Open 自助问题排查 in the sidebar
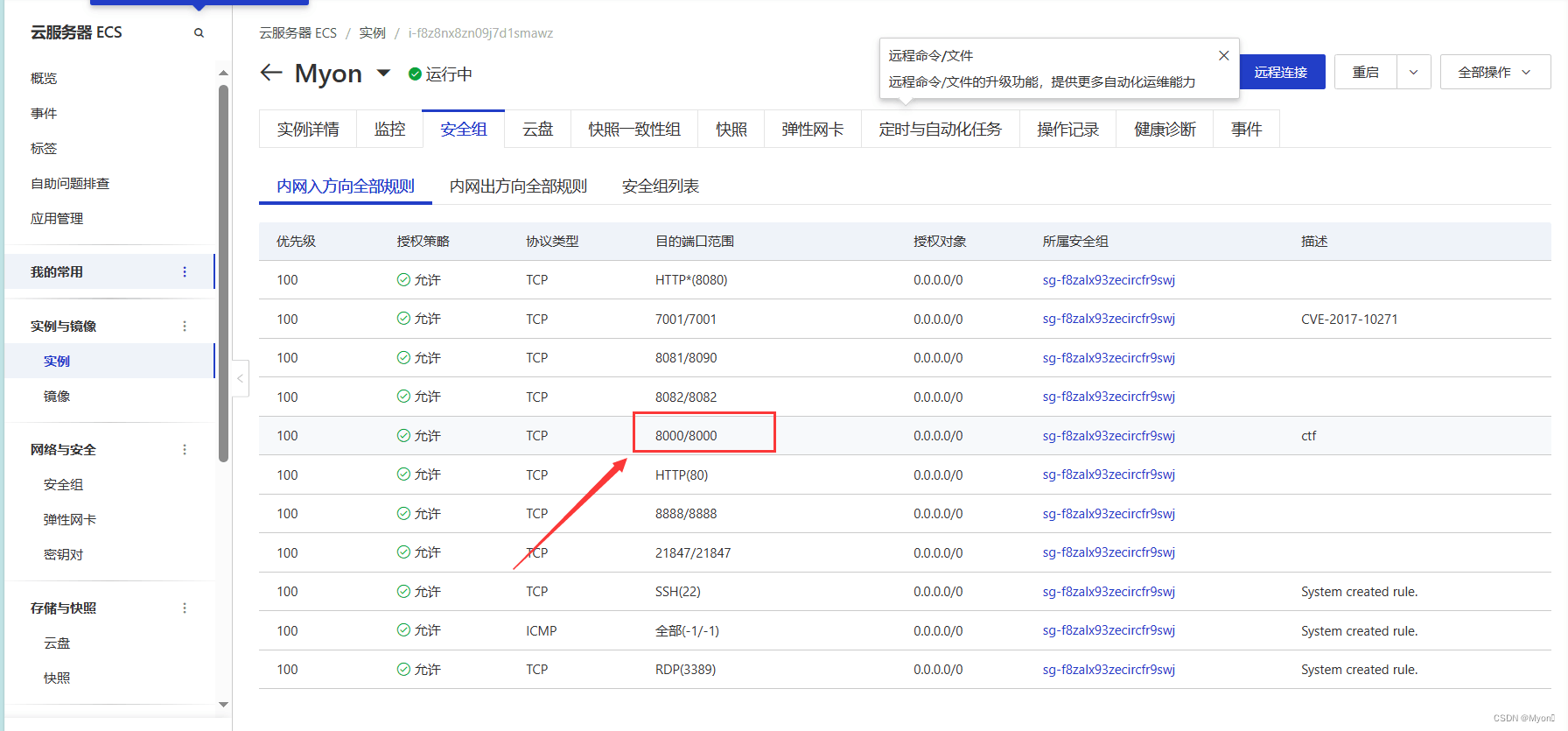 tap(70, 183)
